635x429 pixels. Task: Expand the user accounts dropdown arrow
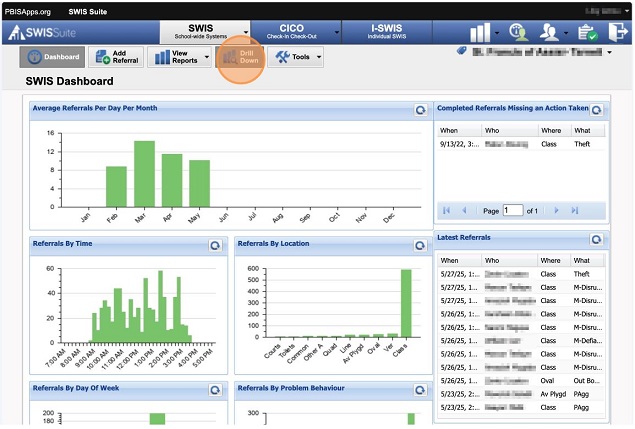(566, 32)
